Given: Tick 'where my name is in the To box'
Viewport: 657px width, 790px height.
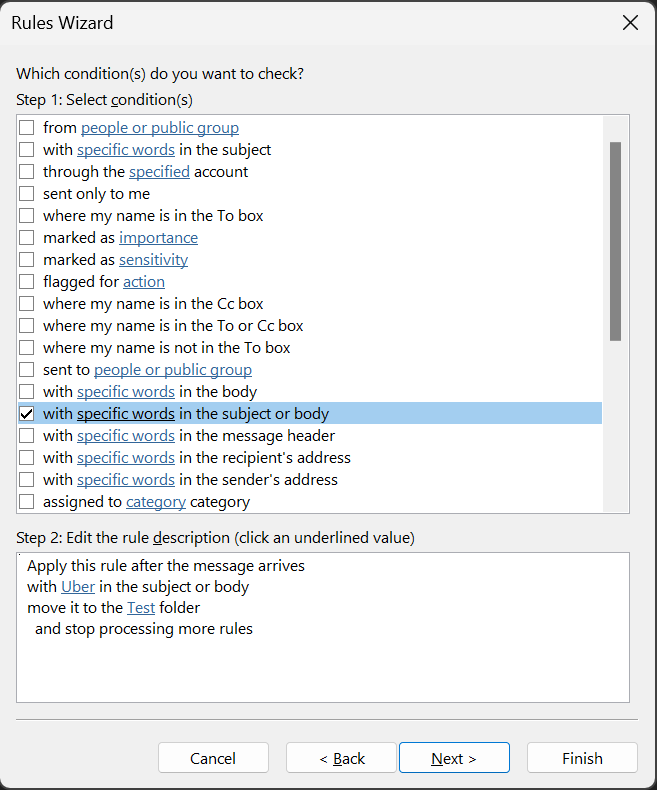Looking at the screenshot, I should (27, 216).
